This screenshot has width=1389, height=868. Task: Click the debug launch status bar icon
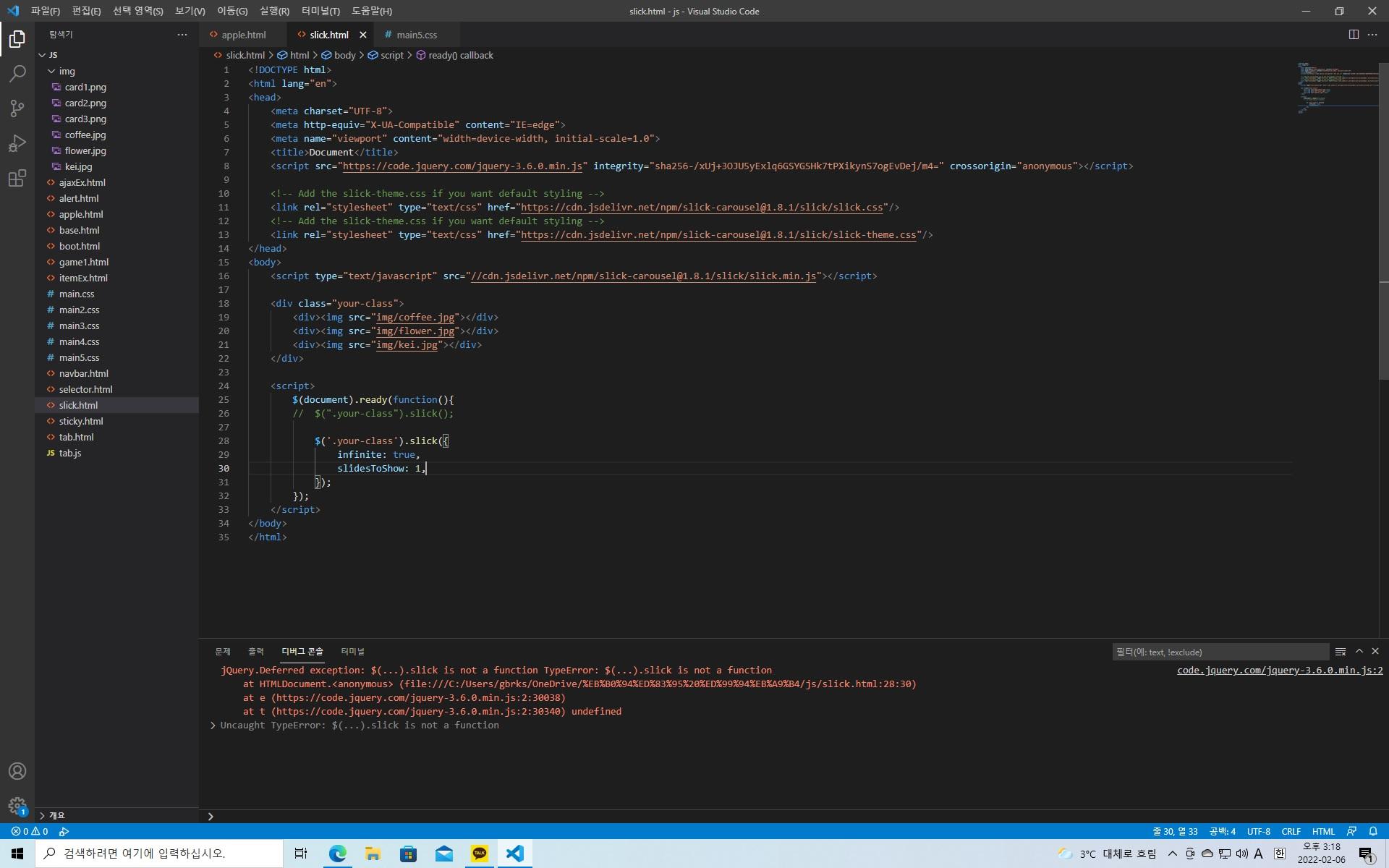coord(64,832)
